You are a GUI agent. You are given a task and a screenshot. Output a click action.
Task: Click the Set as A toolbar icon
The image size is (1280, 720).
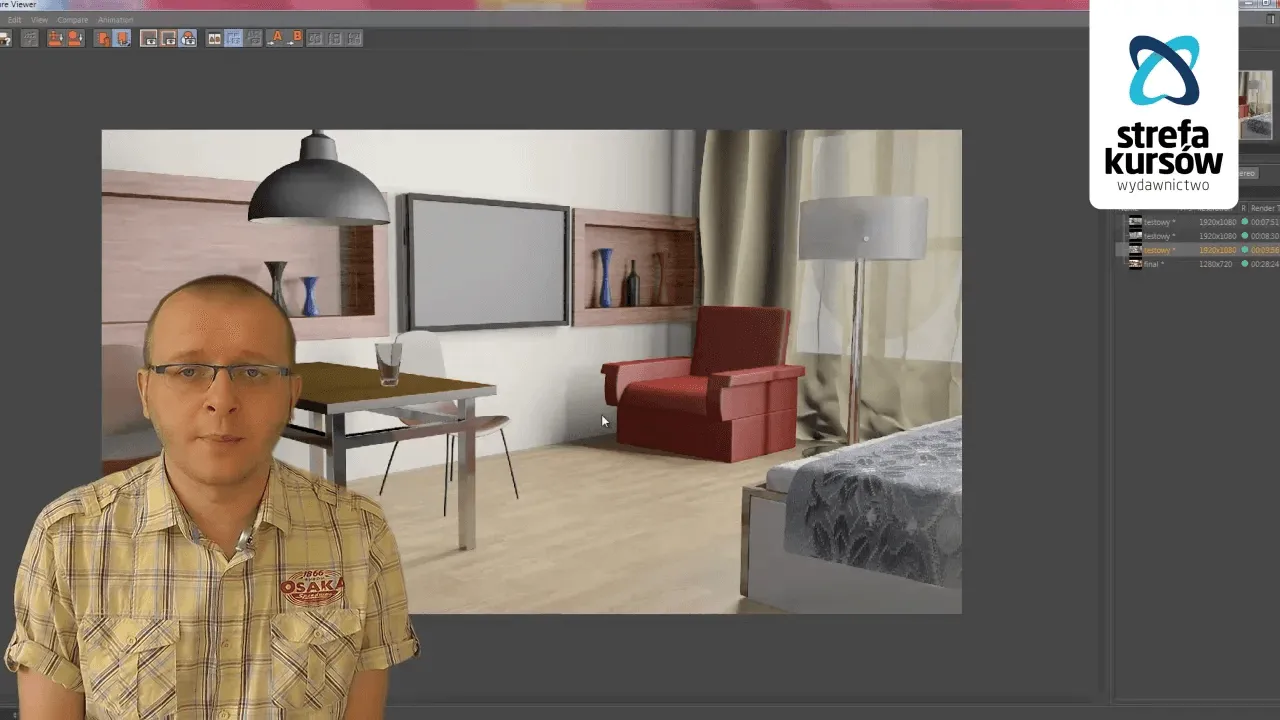point(275,39)
